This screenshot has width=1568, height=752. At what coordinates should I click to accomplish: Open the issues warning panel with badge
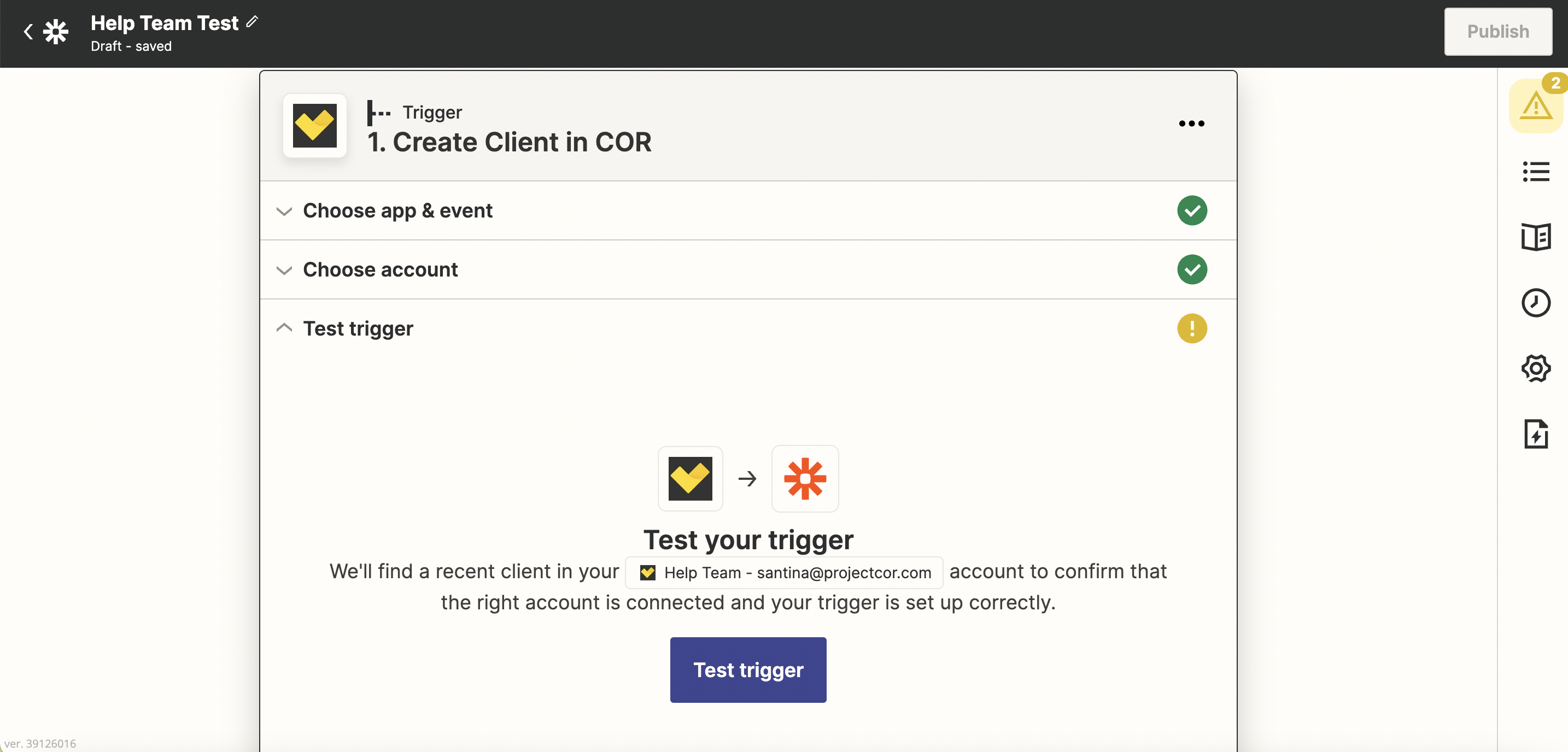pos(1536,106)
